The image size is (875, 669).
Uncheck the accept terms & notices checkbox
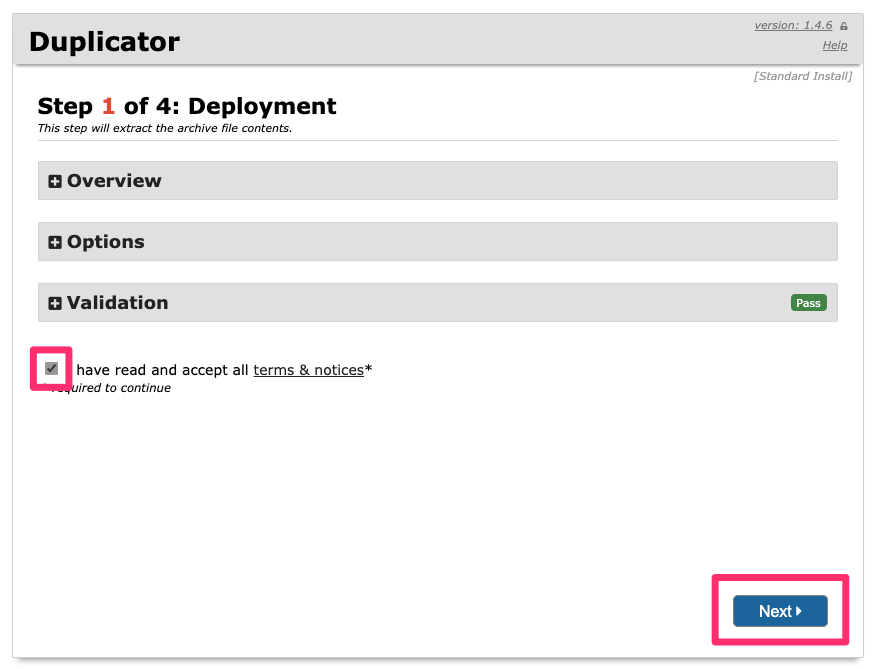coord(51,368)
